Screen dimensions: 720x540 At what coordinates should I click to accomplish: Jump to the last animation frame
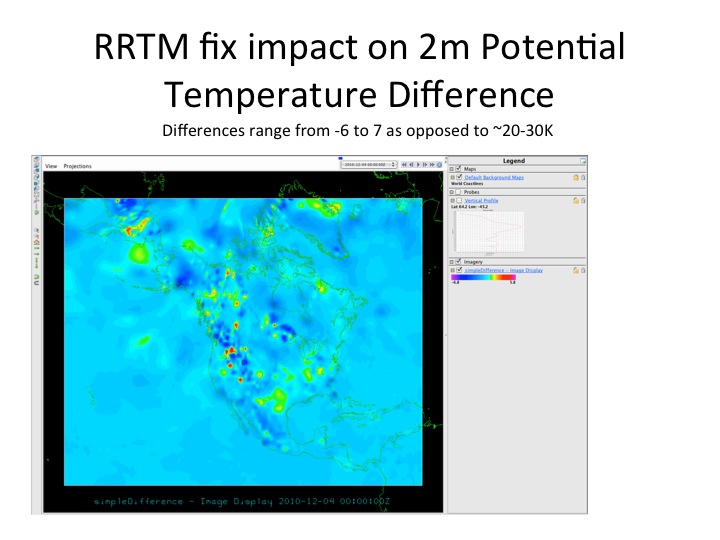pos(434,164)
